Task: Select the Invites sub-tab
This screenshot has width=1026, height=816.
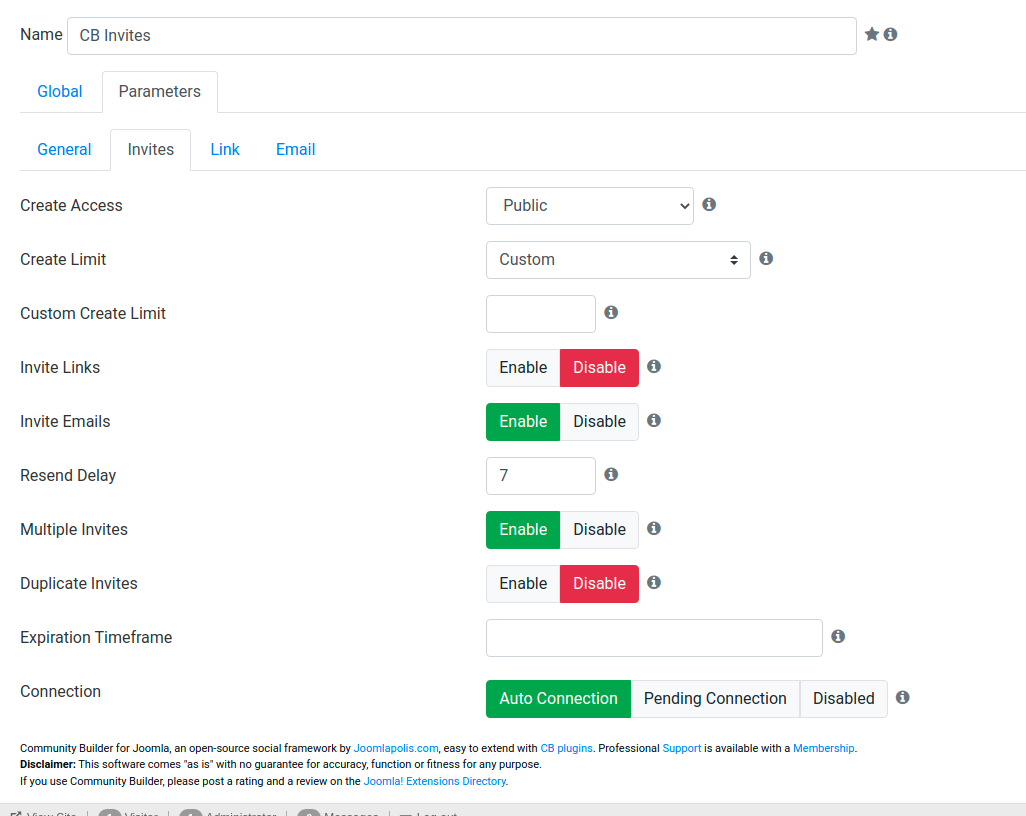Action: tap(150, 150)
